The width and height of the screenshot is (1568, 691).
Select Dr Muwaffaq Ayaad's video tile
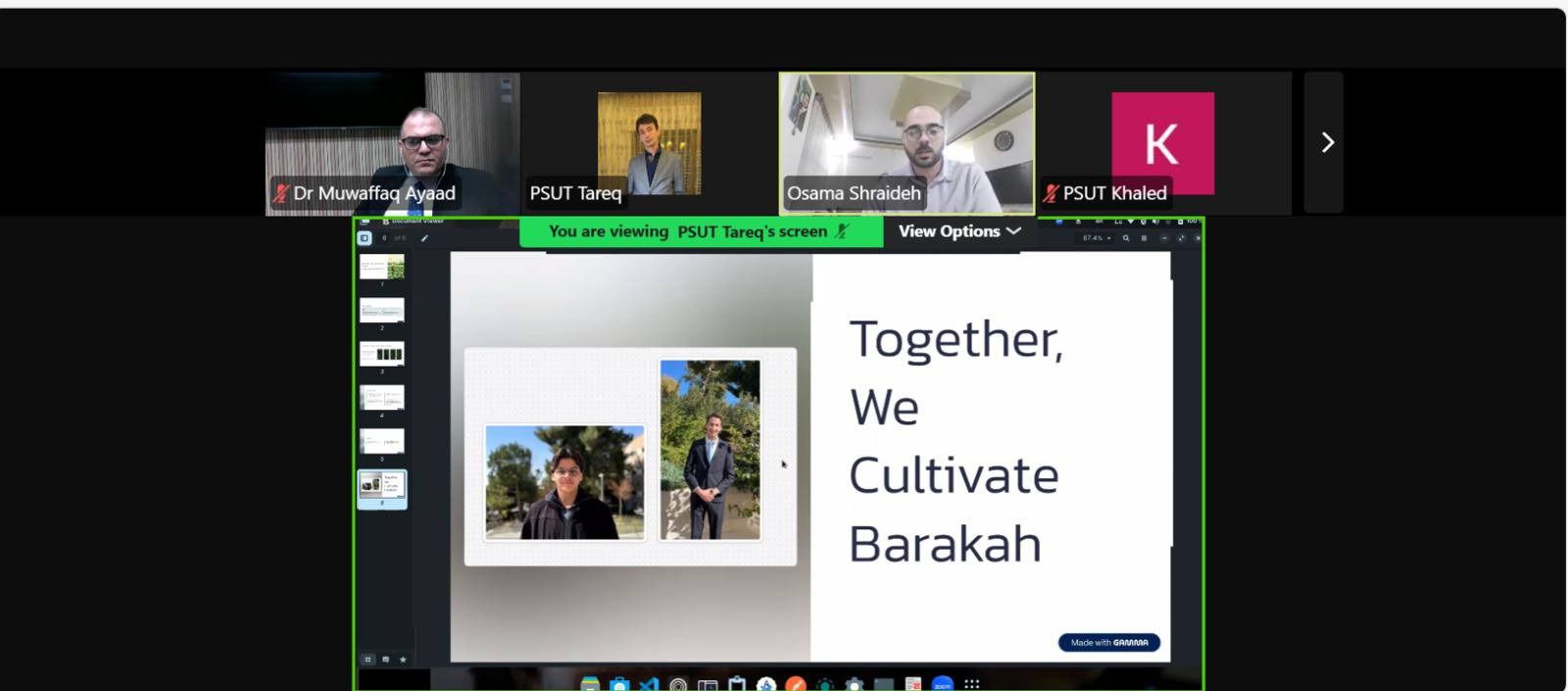click(392, 143)
